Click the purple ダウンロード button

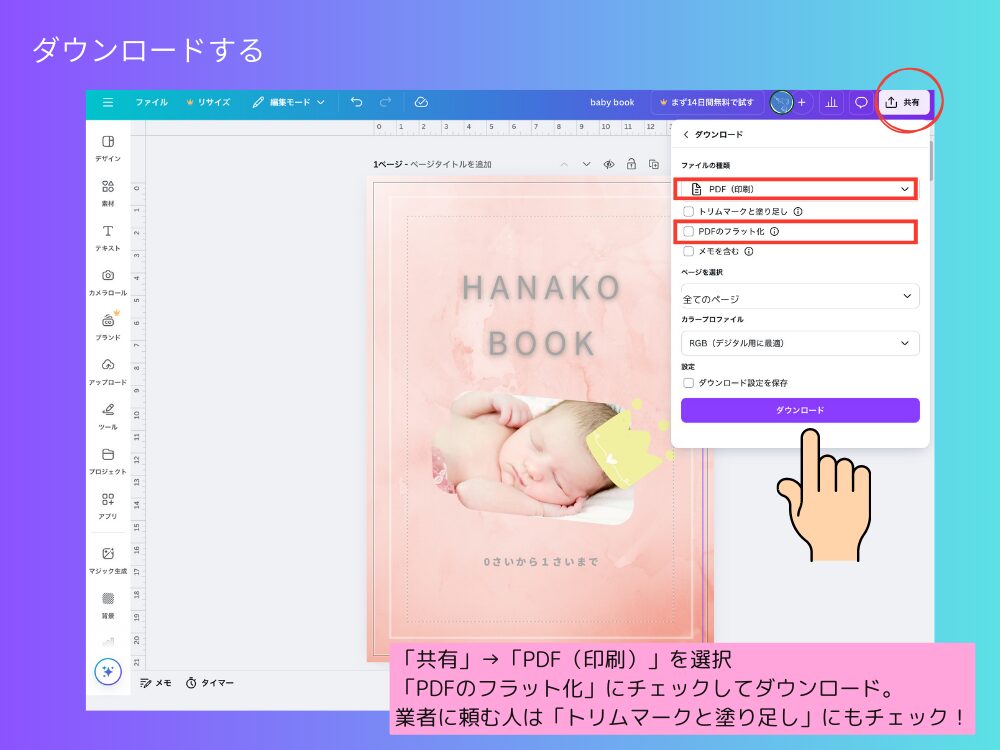coord(798,410)
